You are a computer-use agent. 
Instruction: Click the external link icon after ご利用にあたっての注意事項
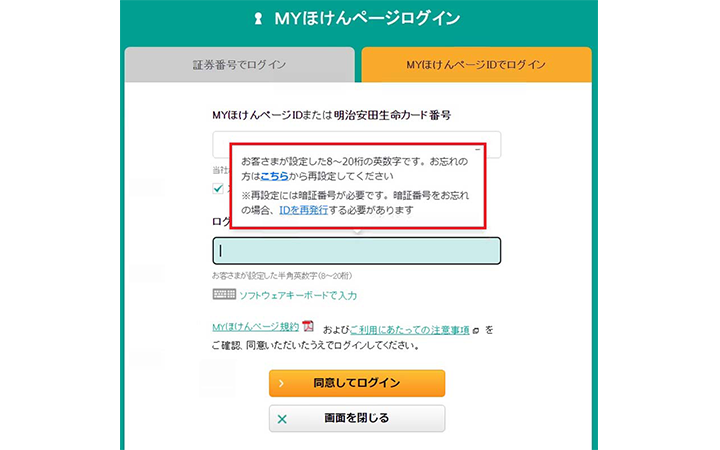[x=476, y=328]
